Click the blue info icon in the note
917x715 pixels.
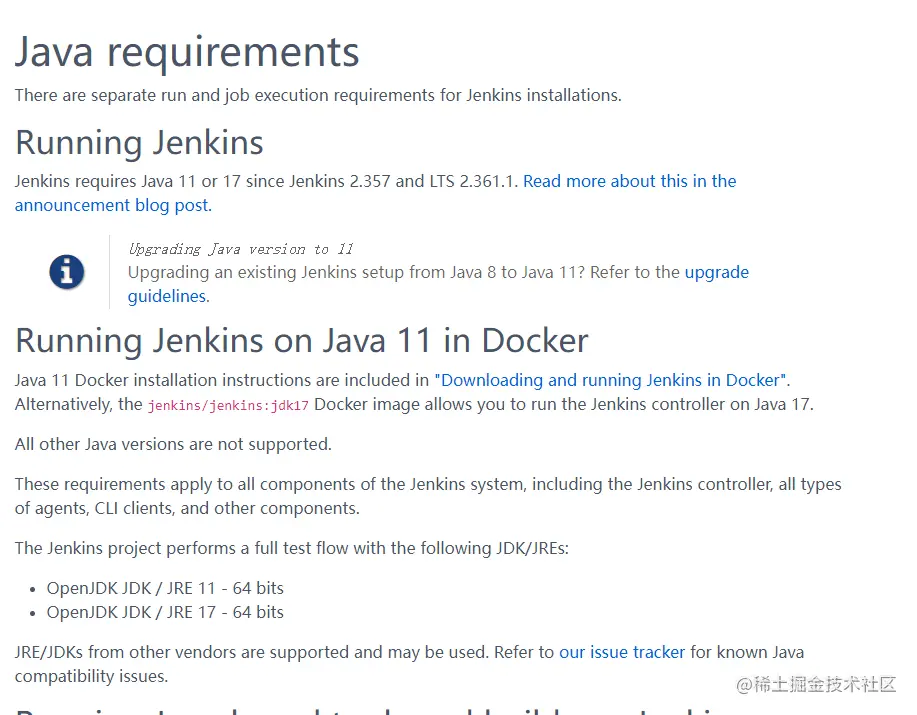coord(67,272)
